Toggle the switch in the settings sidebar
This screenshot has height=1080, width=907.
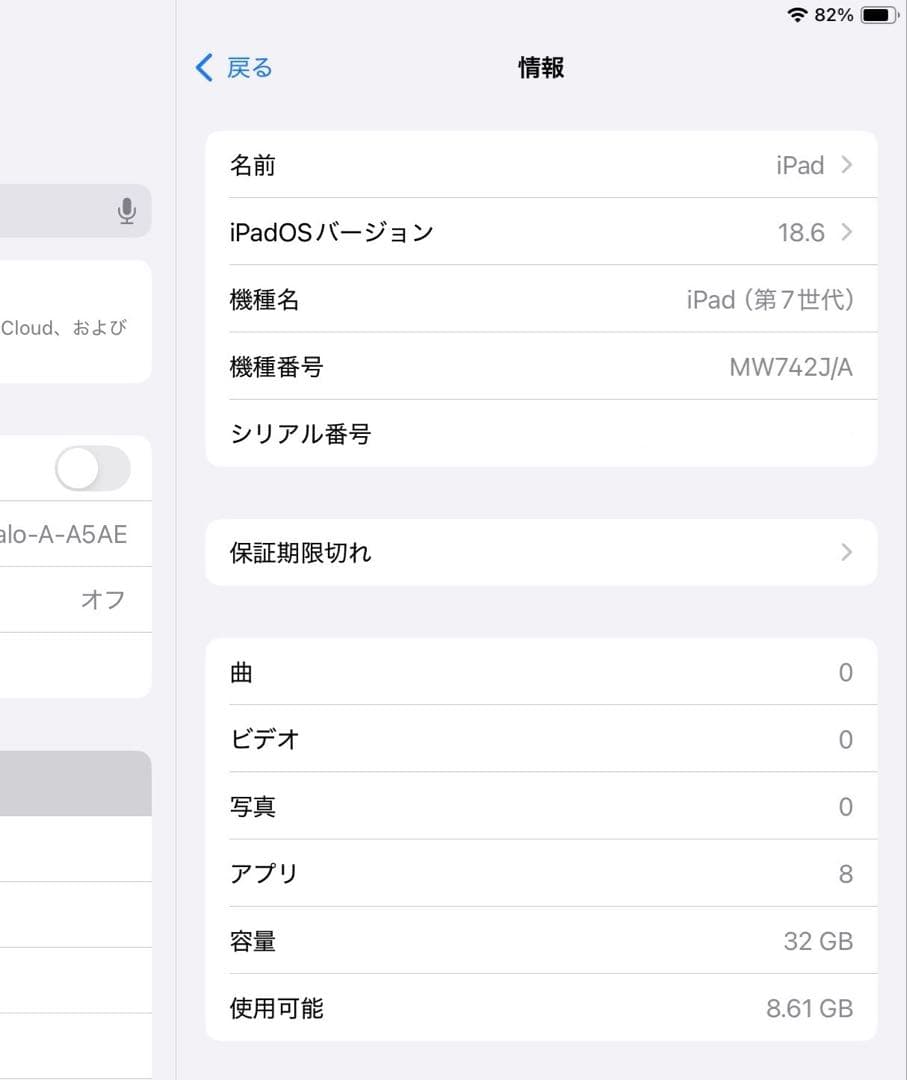point(92,468)
